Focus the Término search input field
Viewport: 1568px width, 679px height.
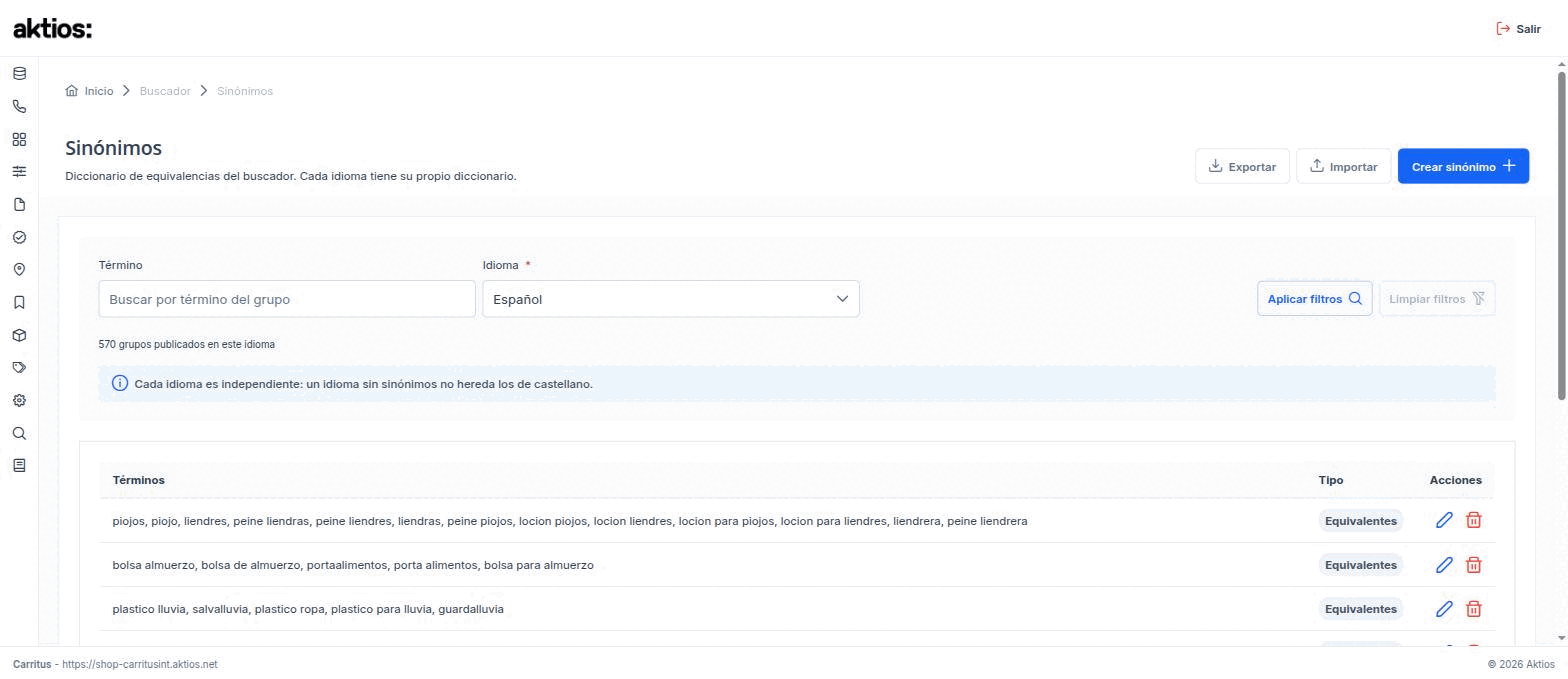click(x=287, y=299)
